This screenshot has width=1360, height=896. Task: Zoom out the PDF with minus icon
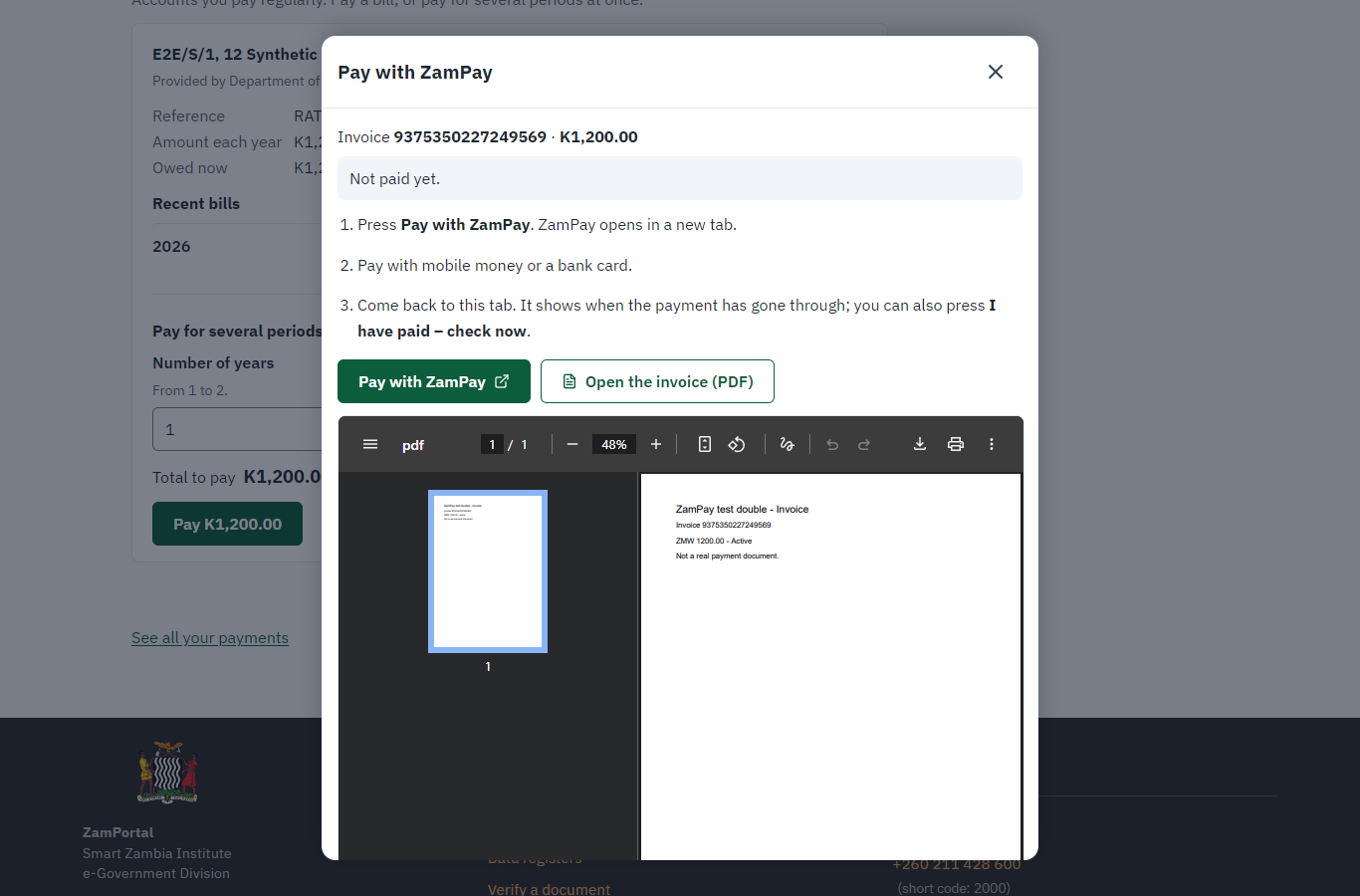[572, 444]
